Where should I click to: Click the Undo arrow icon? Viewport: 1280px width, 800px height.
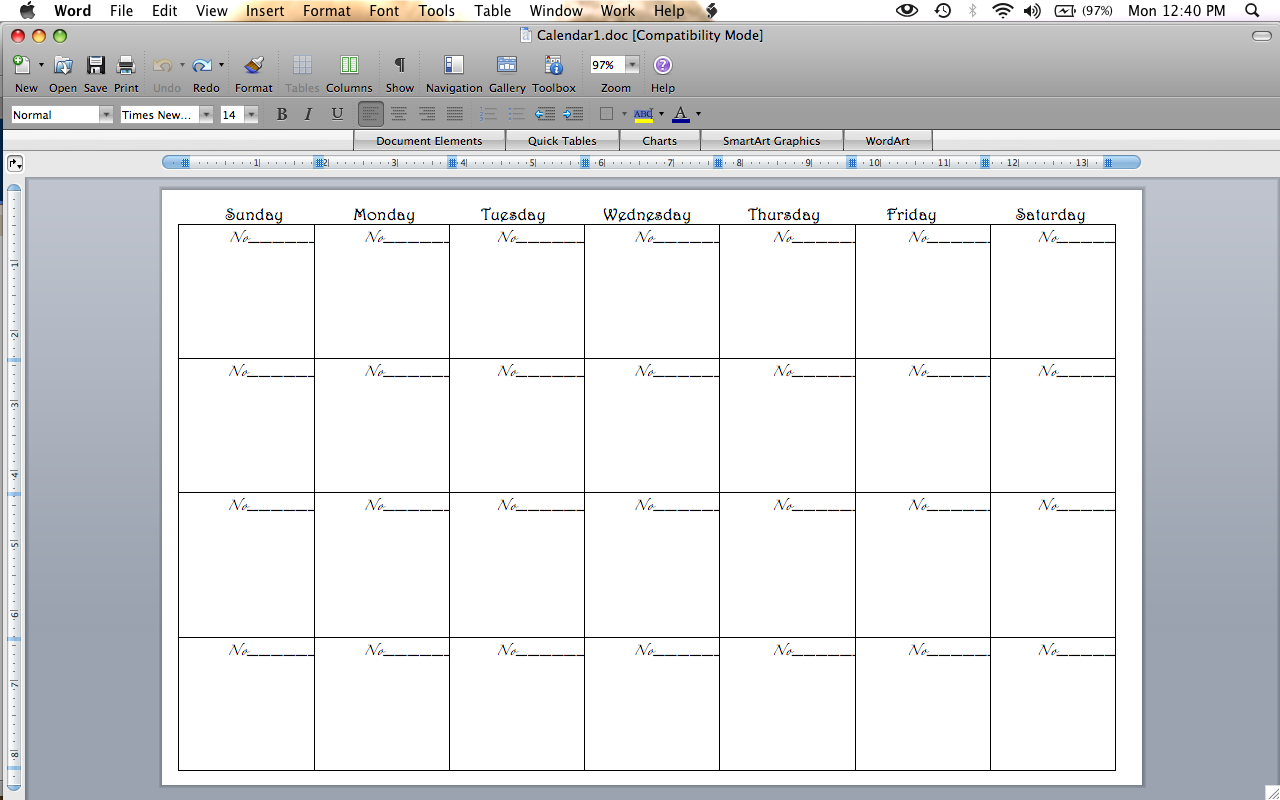click(162, 65)
